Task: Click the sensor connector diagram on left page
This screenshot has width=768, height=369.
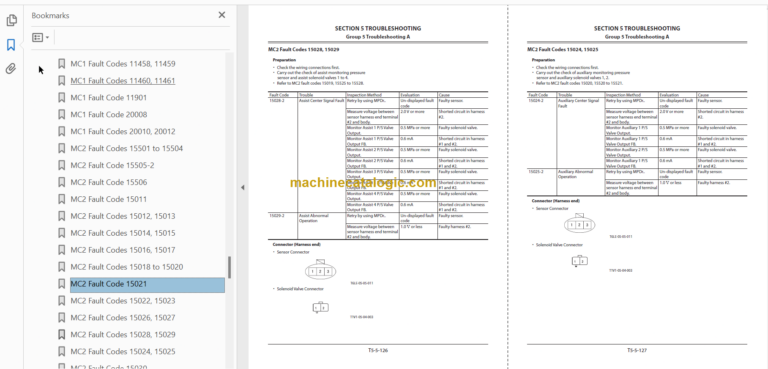Action: pos(320,270)
